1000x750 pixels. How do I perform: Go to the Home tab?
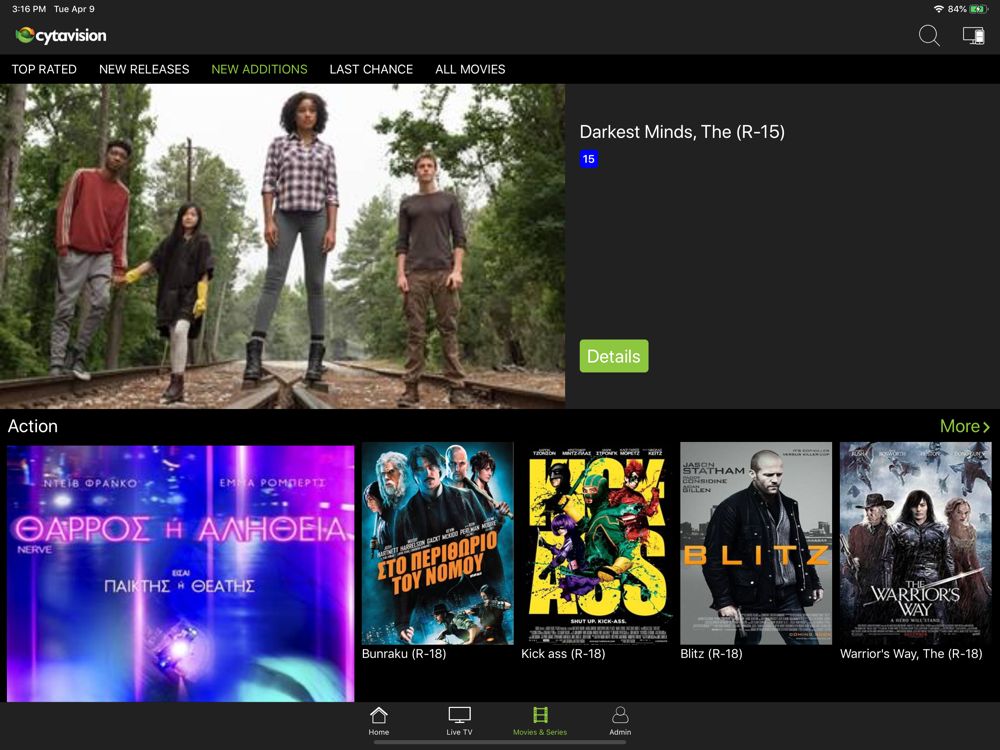click(x=378, y=721)
